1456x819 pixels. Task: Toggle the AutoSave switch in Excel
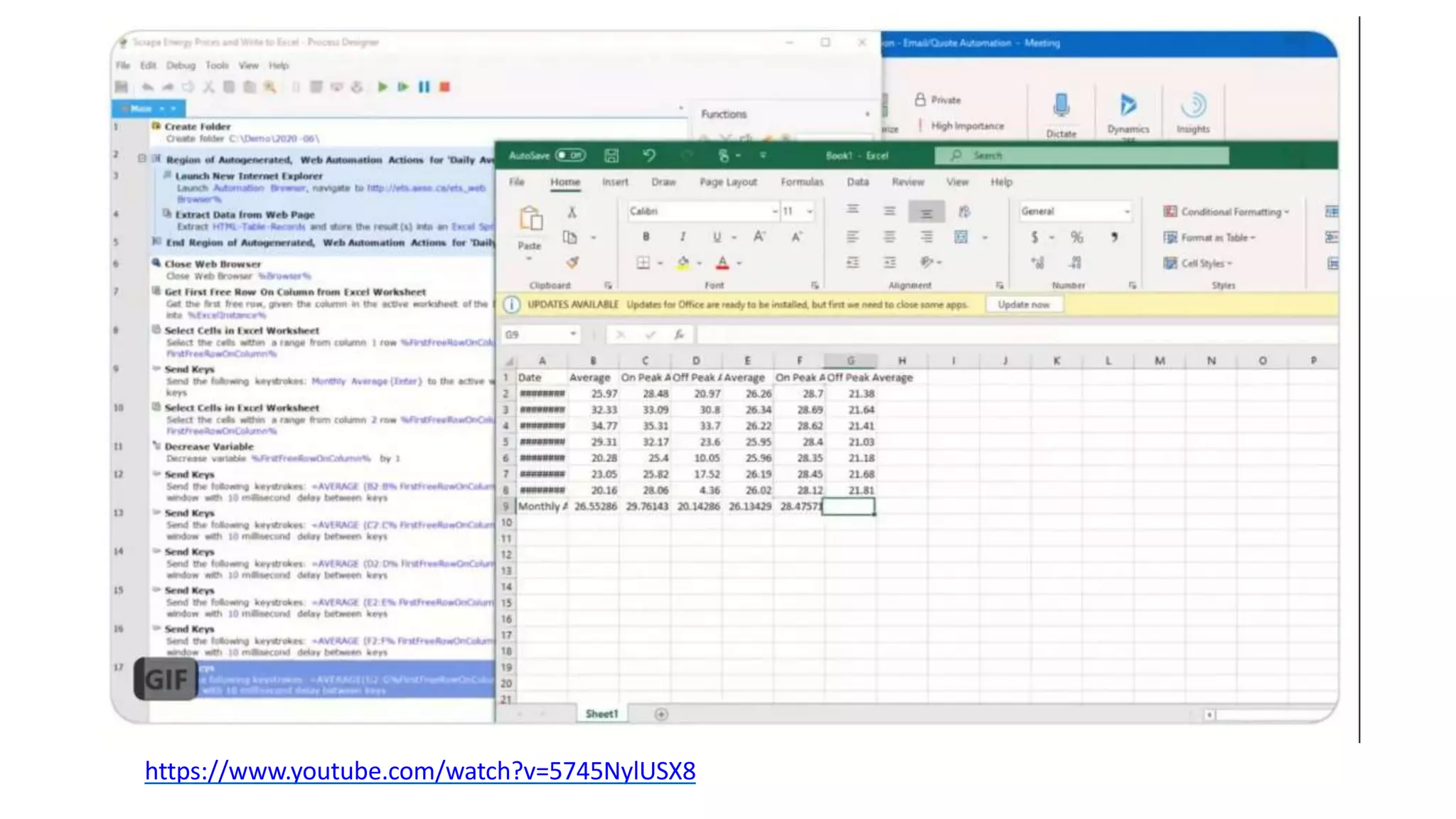(569, 155)
